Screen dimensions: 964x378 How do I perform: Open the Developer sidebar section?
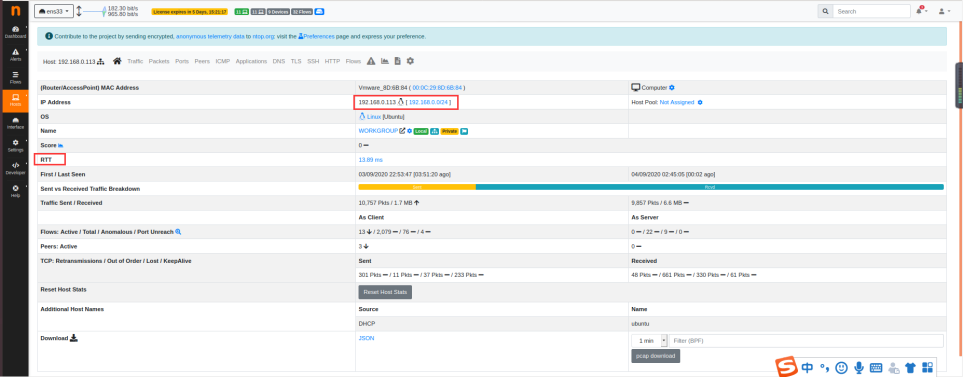click(15, 168)
